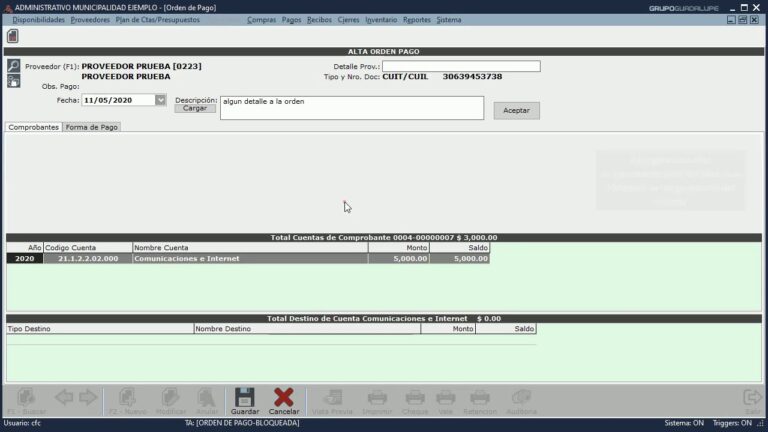The image size is (768, 432).
Task: Open the Recibos menu
Action: (319, 20)
